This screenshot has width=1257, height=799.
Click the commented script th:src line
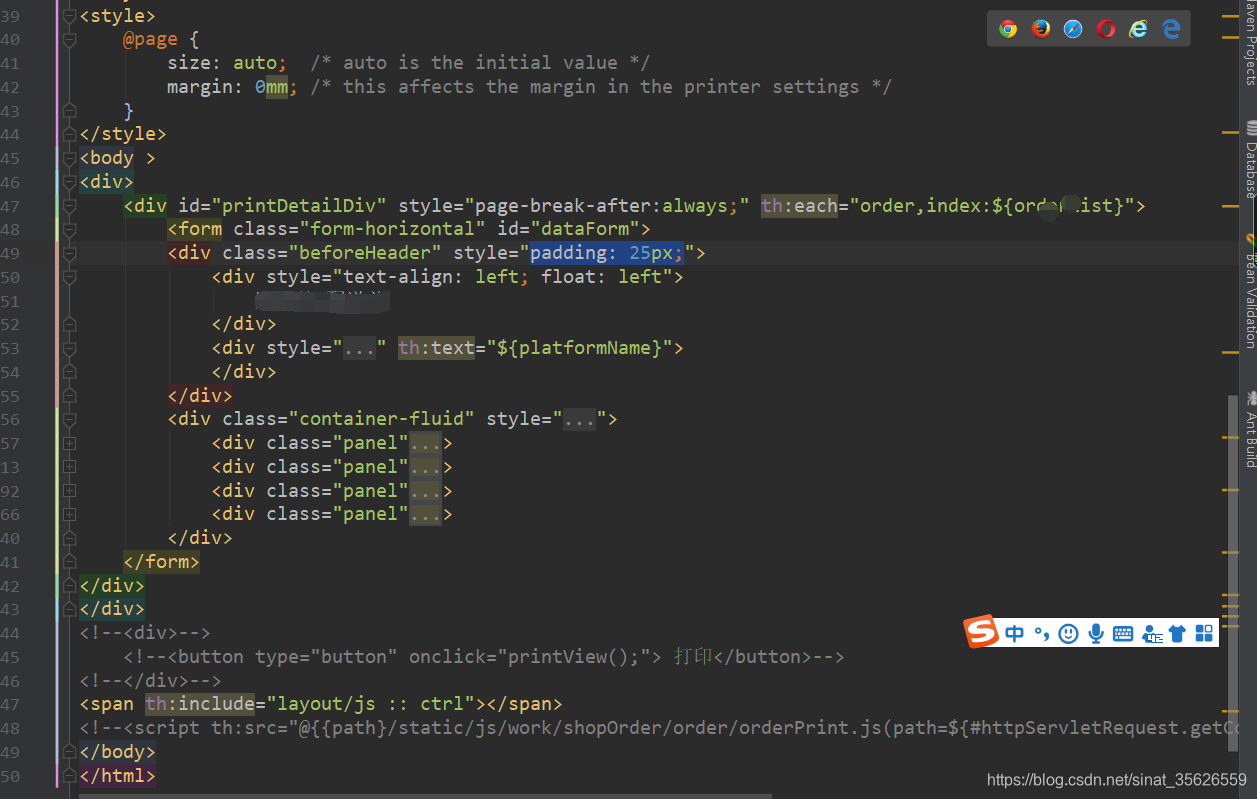(660, 728)
